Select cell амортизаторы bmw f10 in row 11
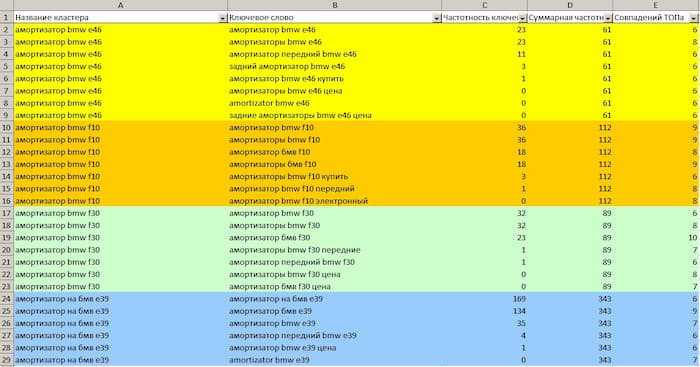This screenshot has height=367, width=700. tap(334, 140)
